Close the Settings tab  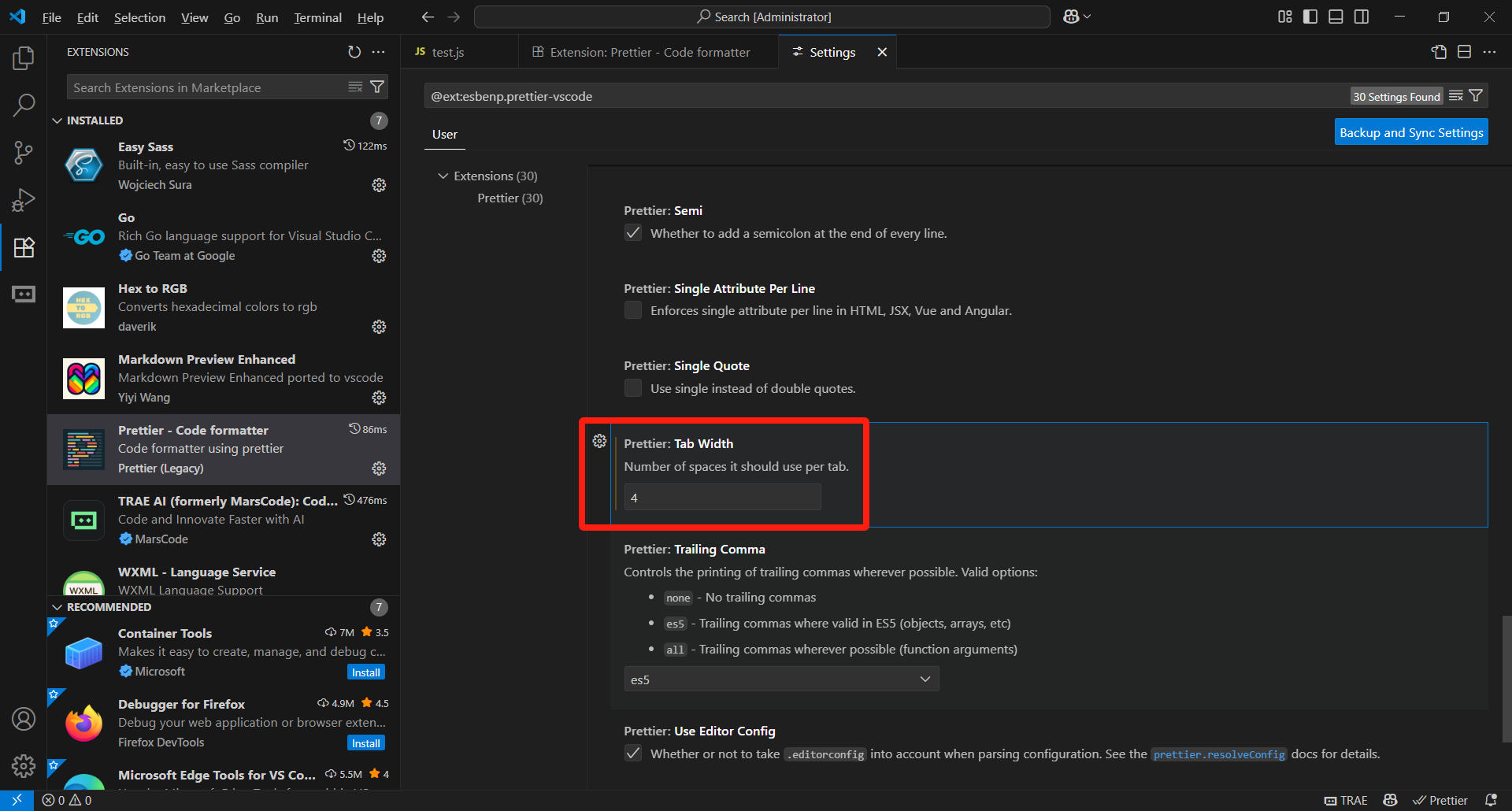point(882,52)
